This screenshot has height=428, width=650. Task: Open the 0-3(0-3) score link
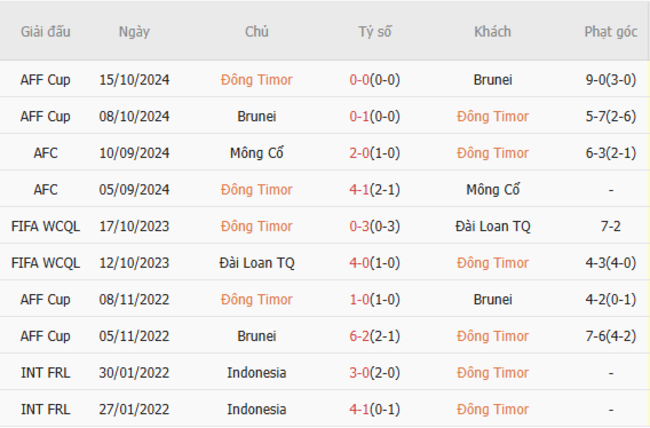(375, 226)
